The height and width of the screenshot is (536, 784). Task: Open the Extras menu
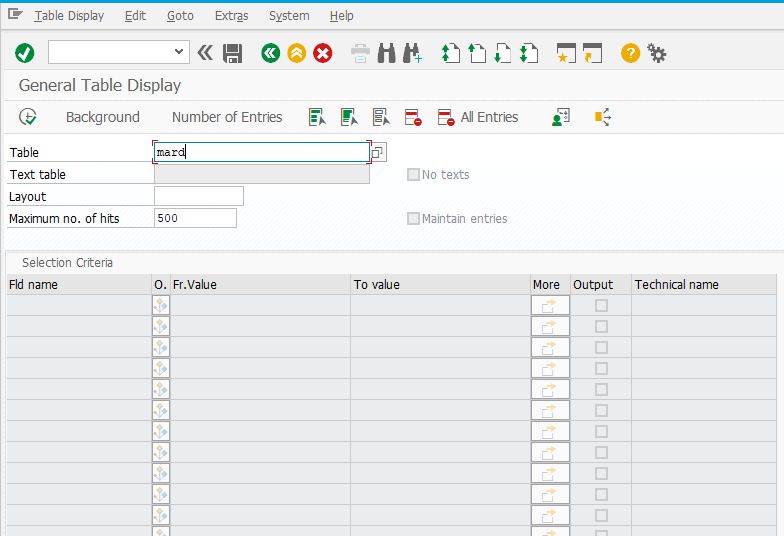[232, 16]
